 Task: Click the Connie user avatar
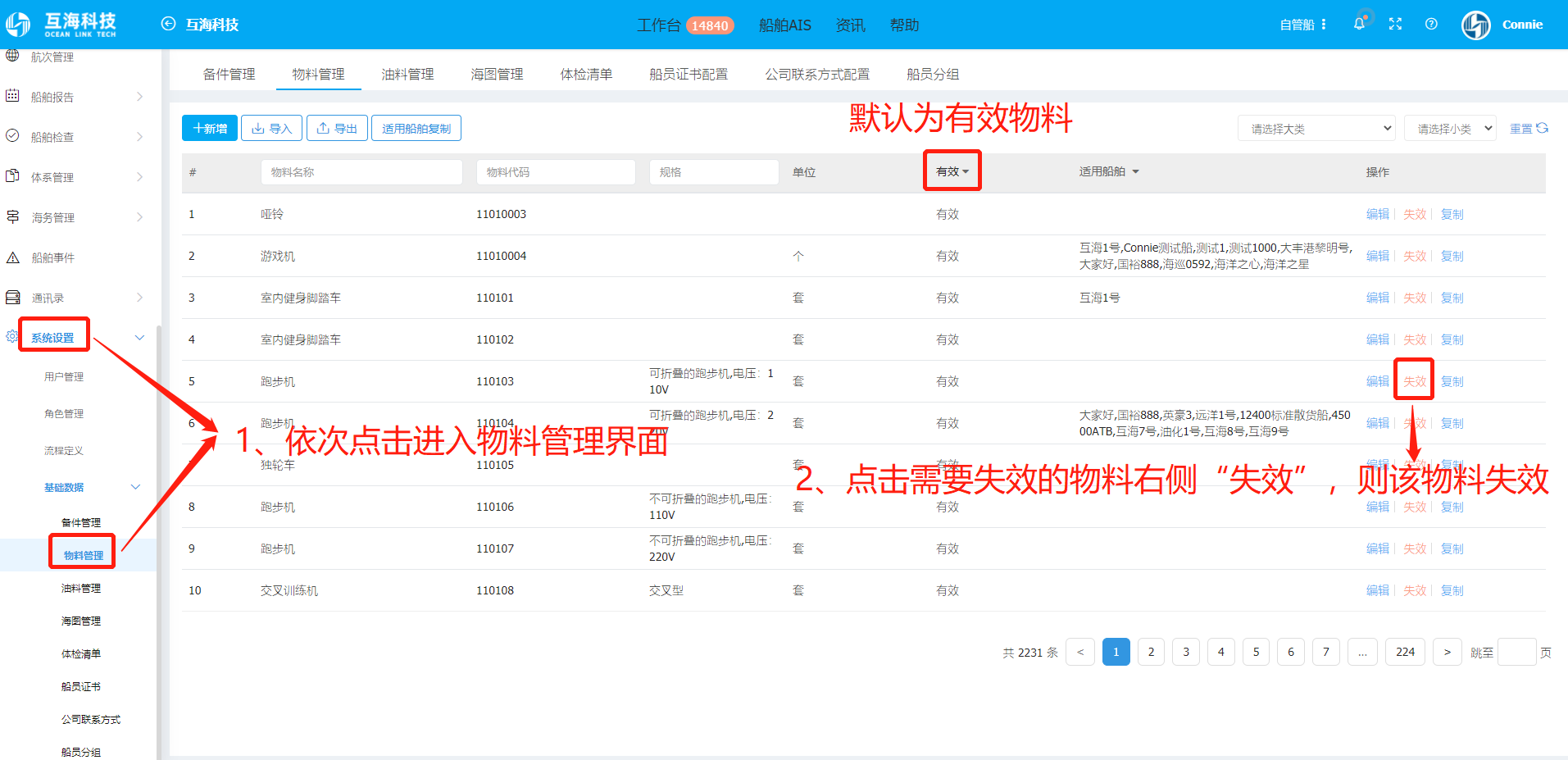coord(1476,25)
